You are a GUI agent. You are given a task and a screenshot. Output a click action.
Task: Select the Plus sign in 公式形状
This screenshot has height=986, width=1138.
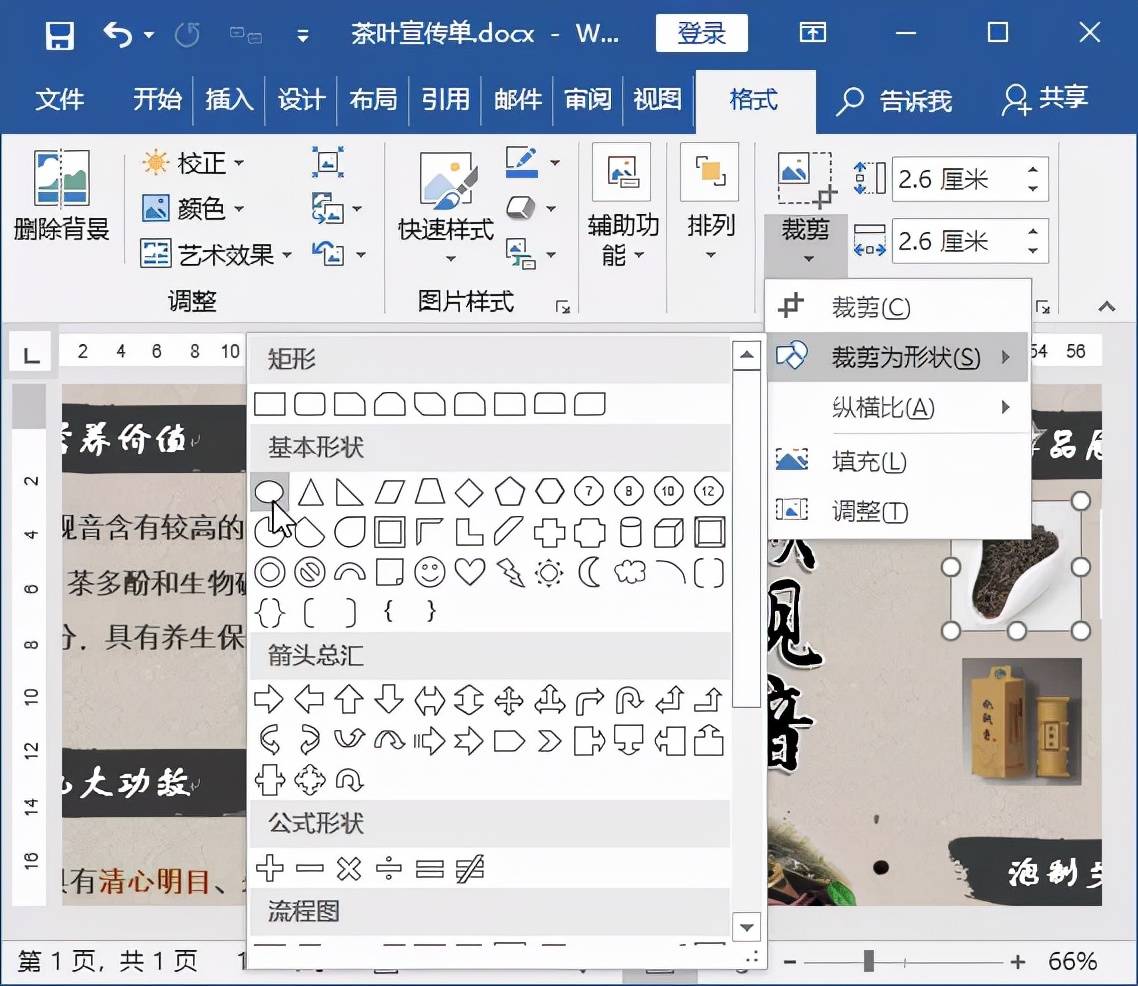(x=269, y=868)
